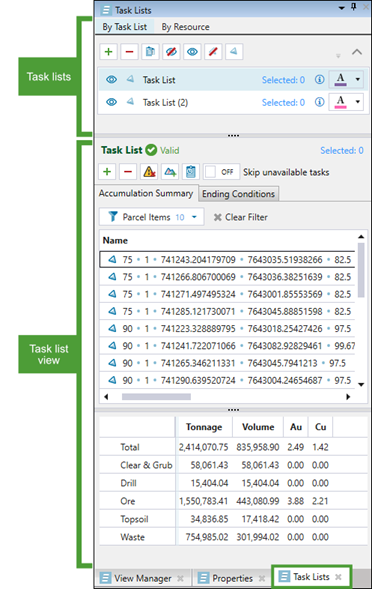Click the warning triangle icon in Task List toolbar
This screenshot has width=372, height=589.
point(149,172)
